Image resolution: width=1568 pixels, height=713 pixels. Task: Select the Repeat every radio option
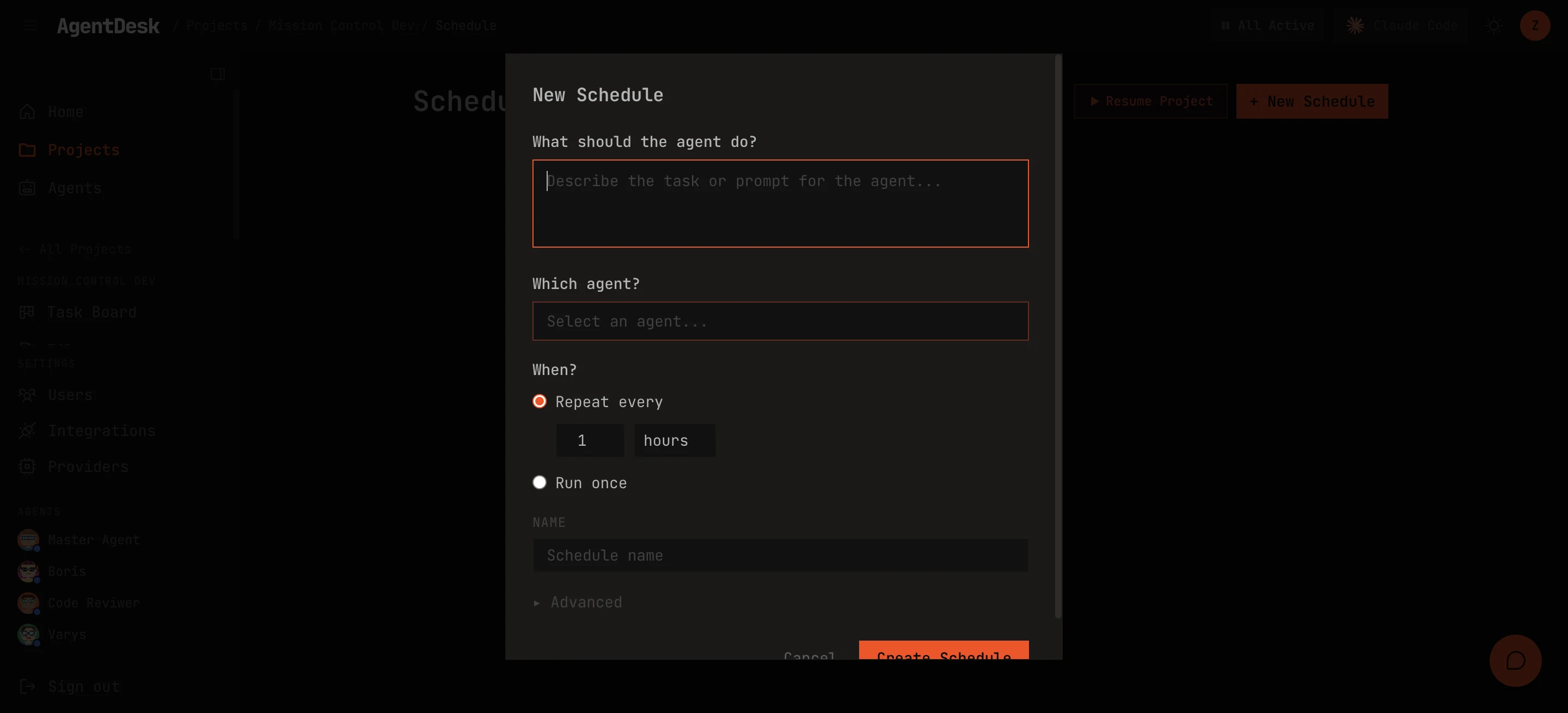540,402
